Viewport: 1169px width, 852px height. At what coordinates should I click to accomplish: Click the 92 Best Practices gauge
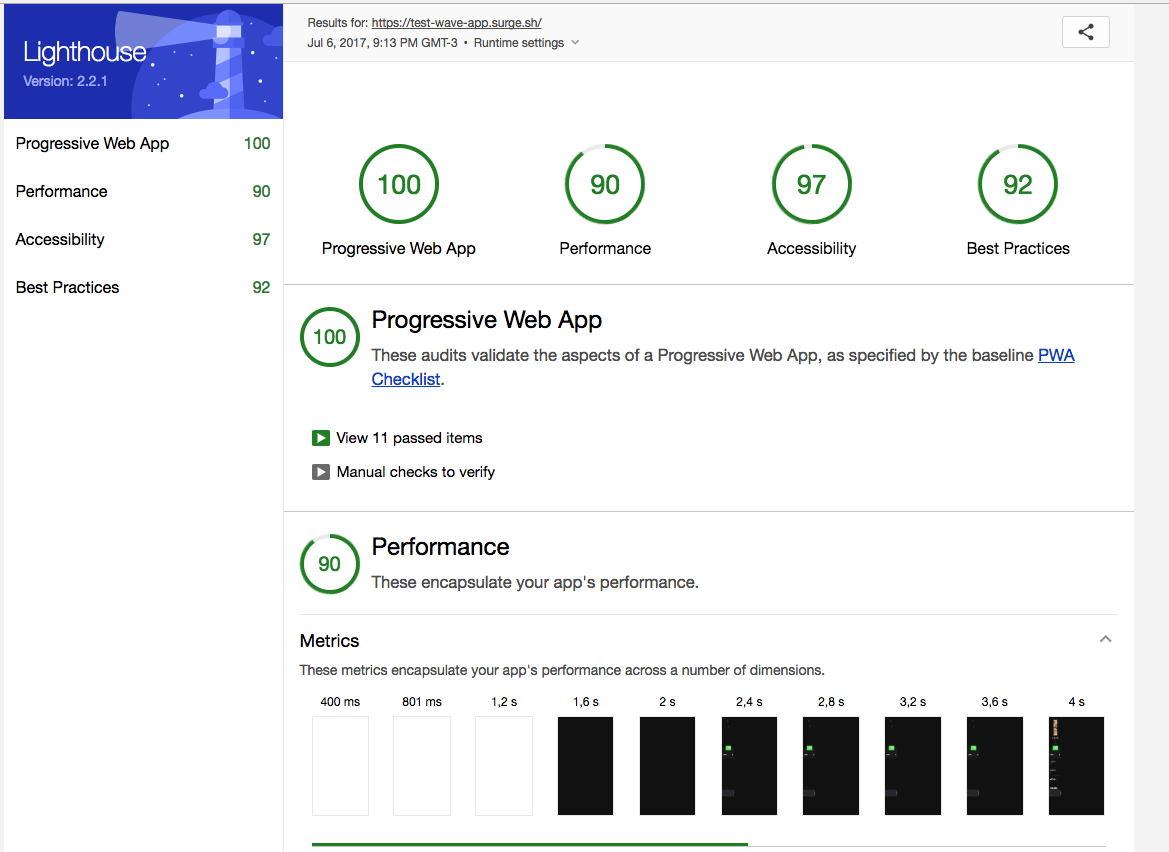pos(1018,184)
